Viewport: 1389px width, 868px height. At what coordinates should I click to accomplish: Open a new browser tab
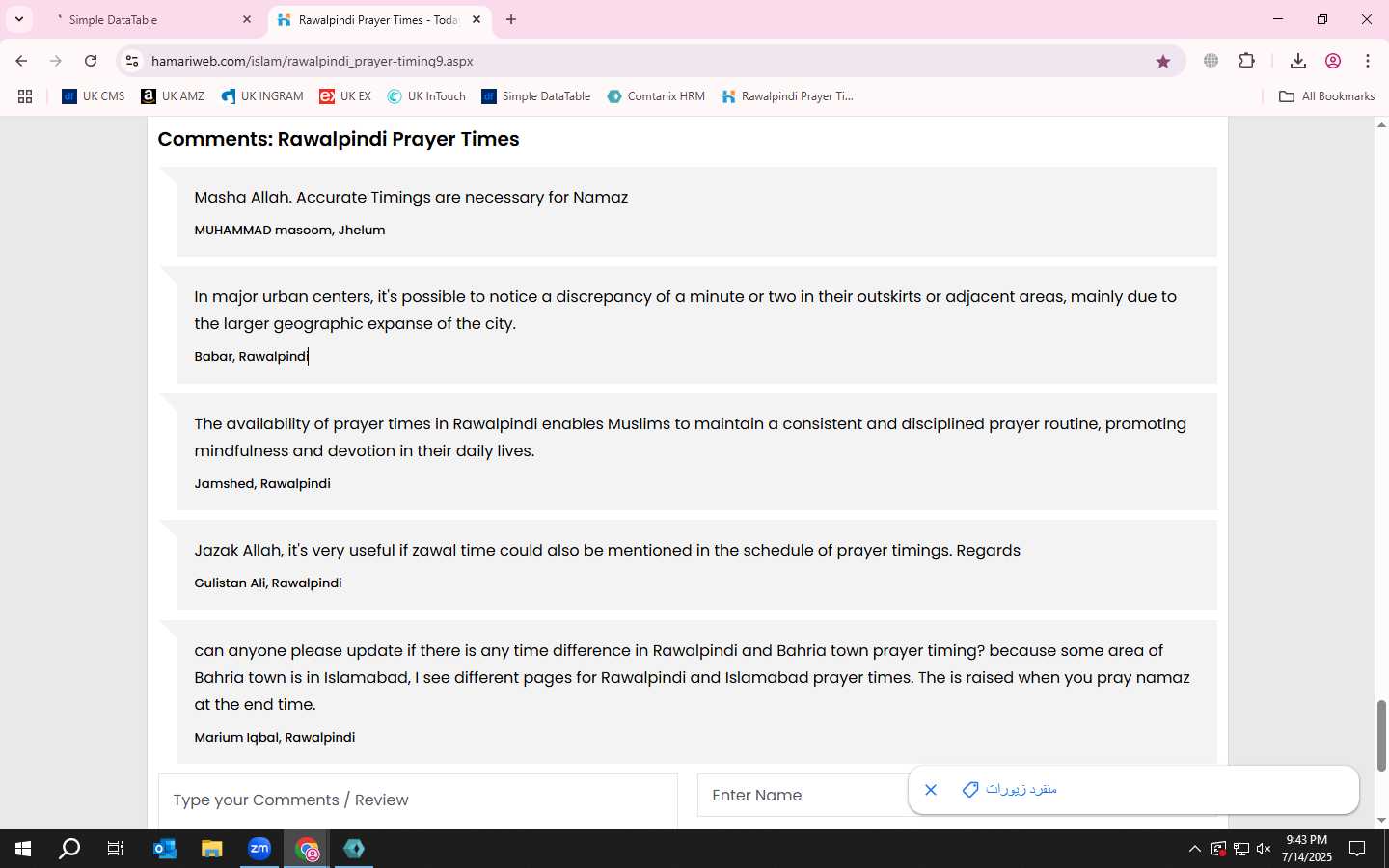click(x=511, y=19)
